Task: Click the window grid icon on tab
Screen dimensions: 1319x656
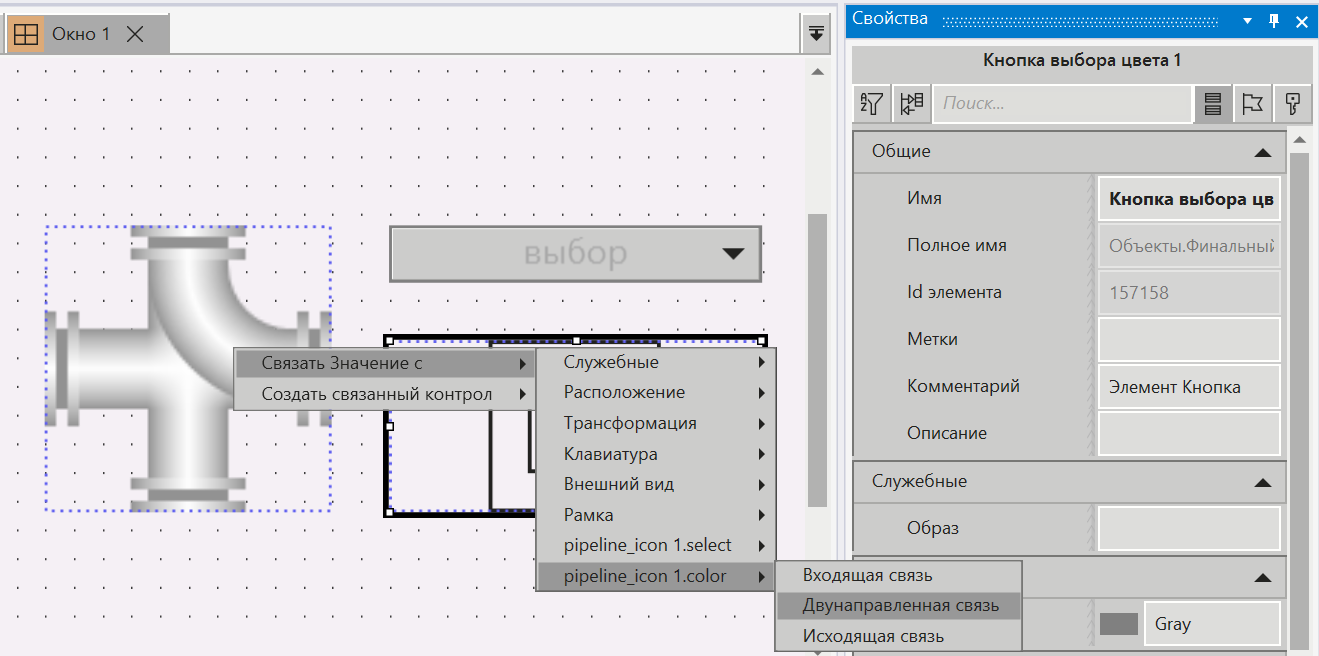Action: pyautogui.click(x=26, y=34)
